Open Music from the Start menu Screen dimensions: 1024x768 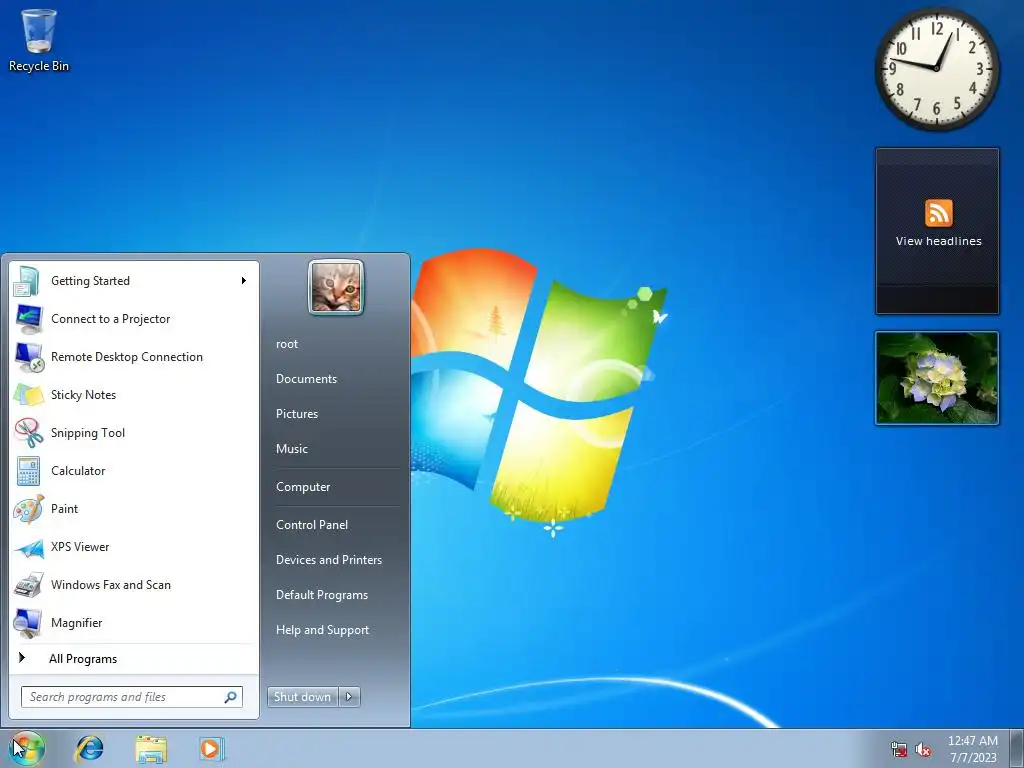pyautogui.click(x=292, y=449)
